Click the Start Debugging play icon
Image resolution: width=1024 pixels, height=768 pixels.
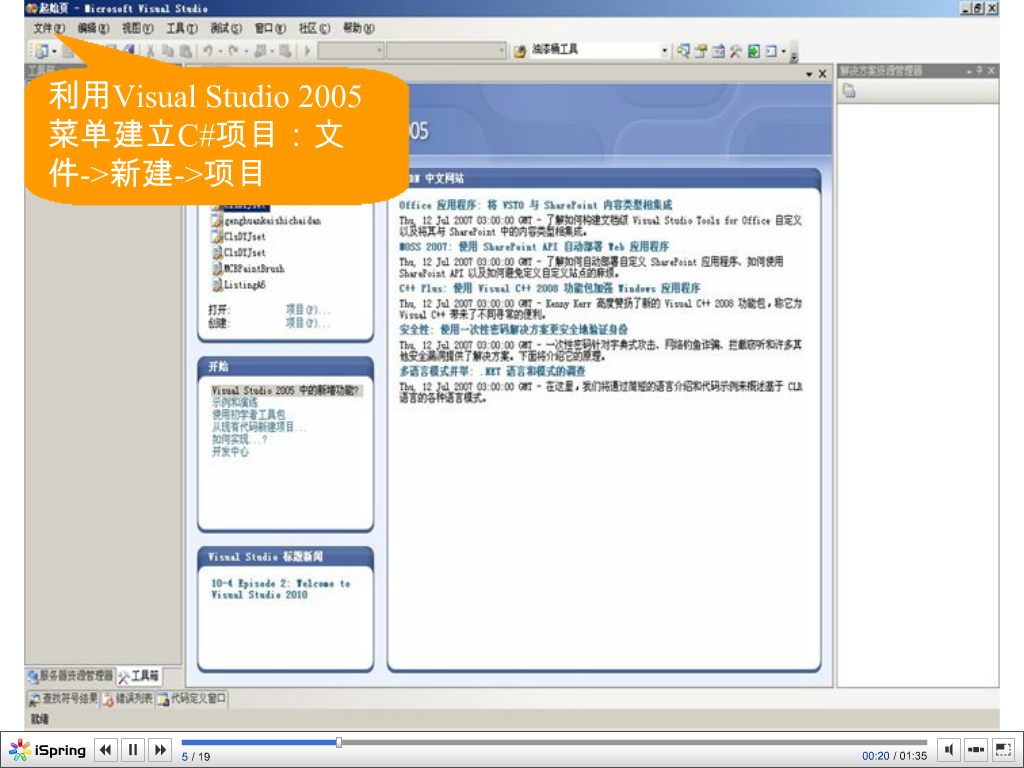point(308,51)
